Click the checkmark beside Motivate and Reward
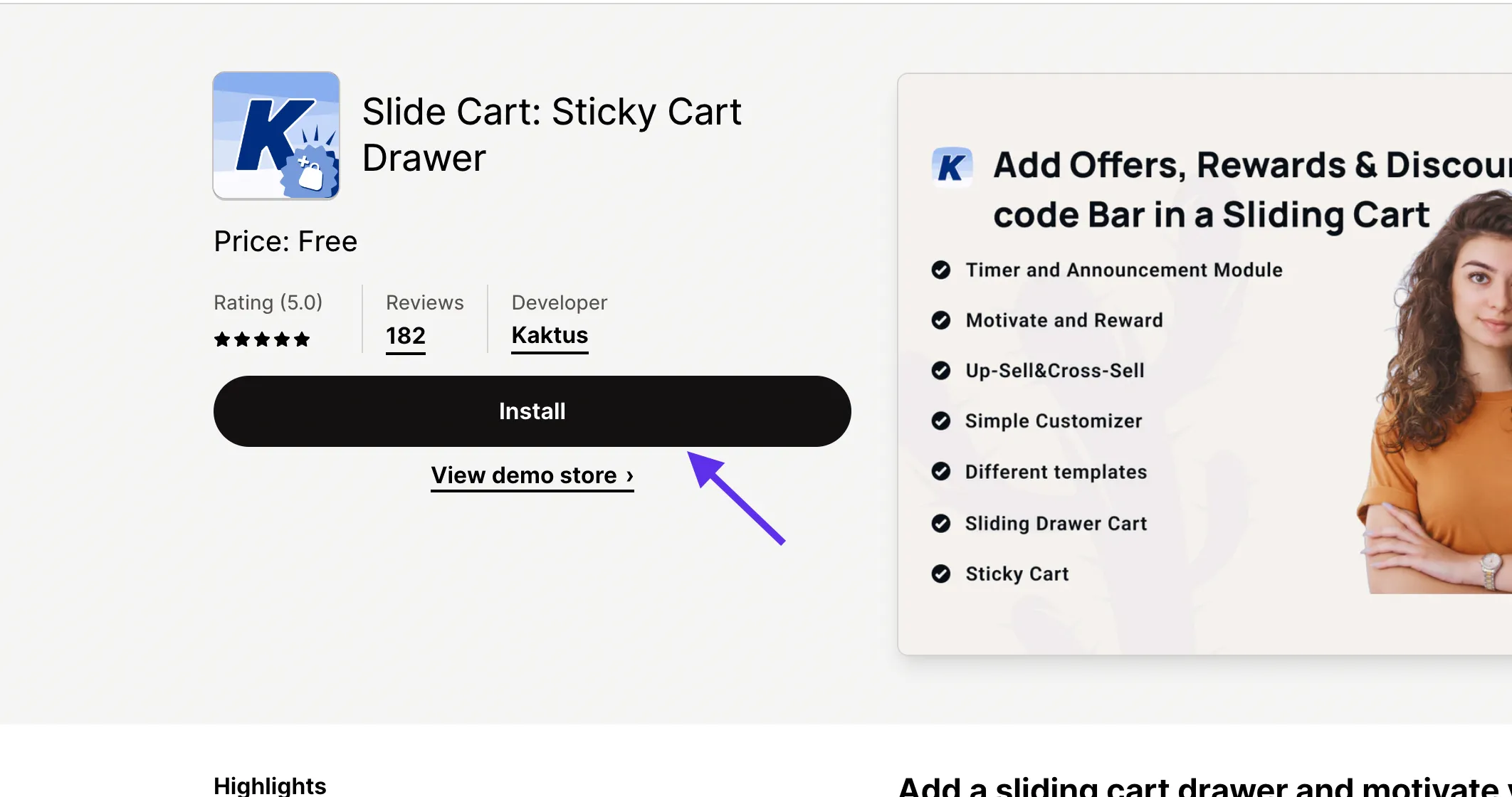Viewport: 1512px width, 797px height. click(941, 320)
